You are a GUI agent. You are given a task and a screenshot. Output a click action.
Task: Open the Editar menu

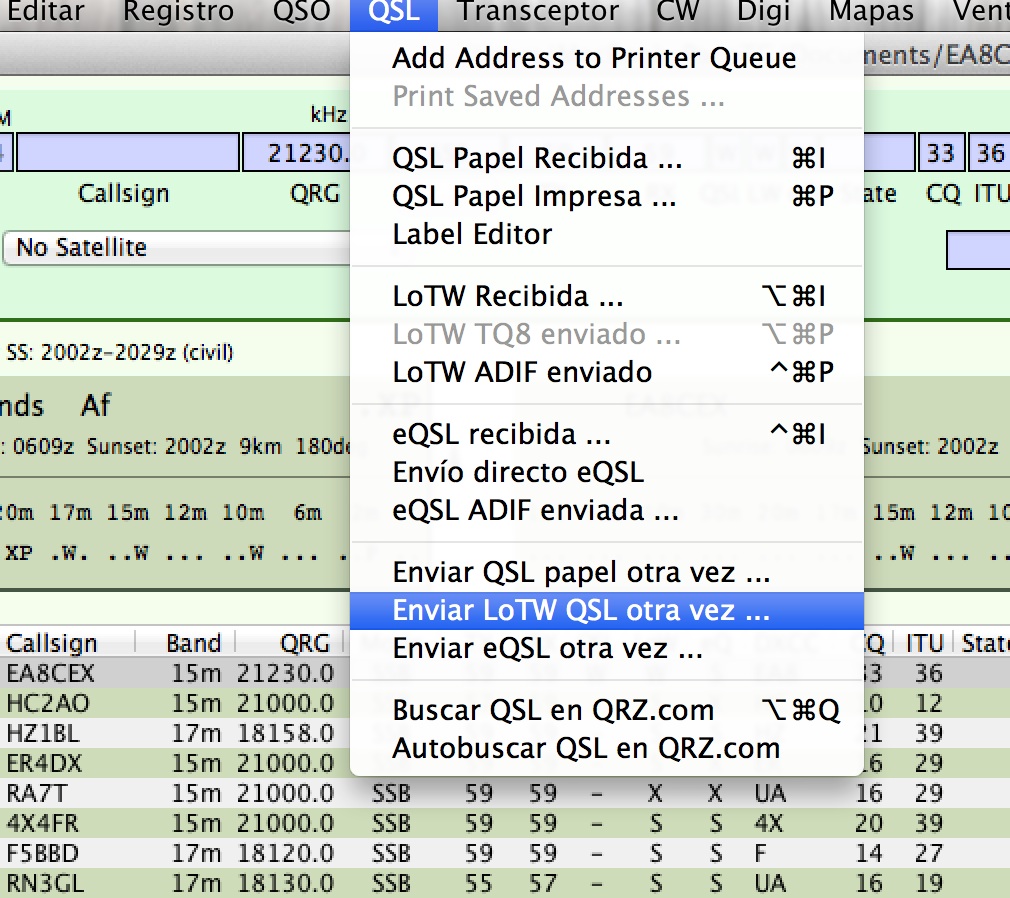point(45,12)
